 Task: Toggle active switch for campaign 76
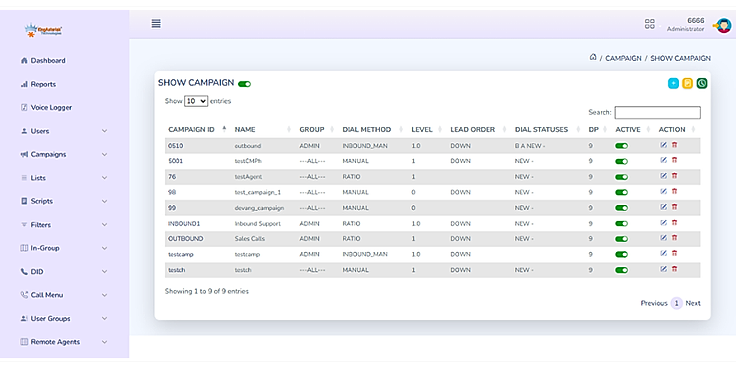pyautogui.click(x=621, y=177)
